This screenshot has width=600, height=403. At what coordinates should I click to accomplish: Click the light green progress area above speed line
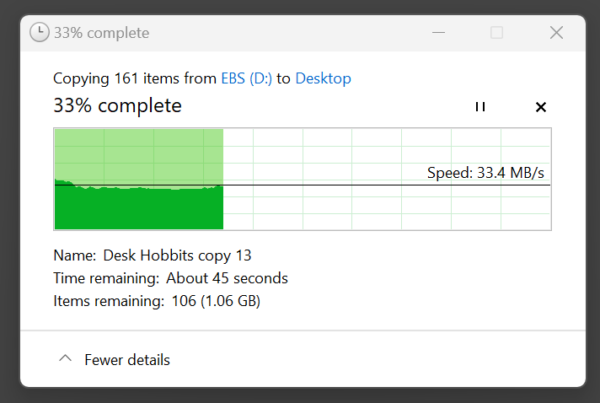pyautogui.click(x=138, y=155)
